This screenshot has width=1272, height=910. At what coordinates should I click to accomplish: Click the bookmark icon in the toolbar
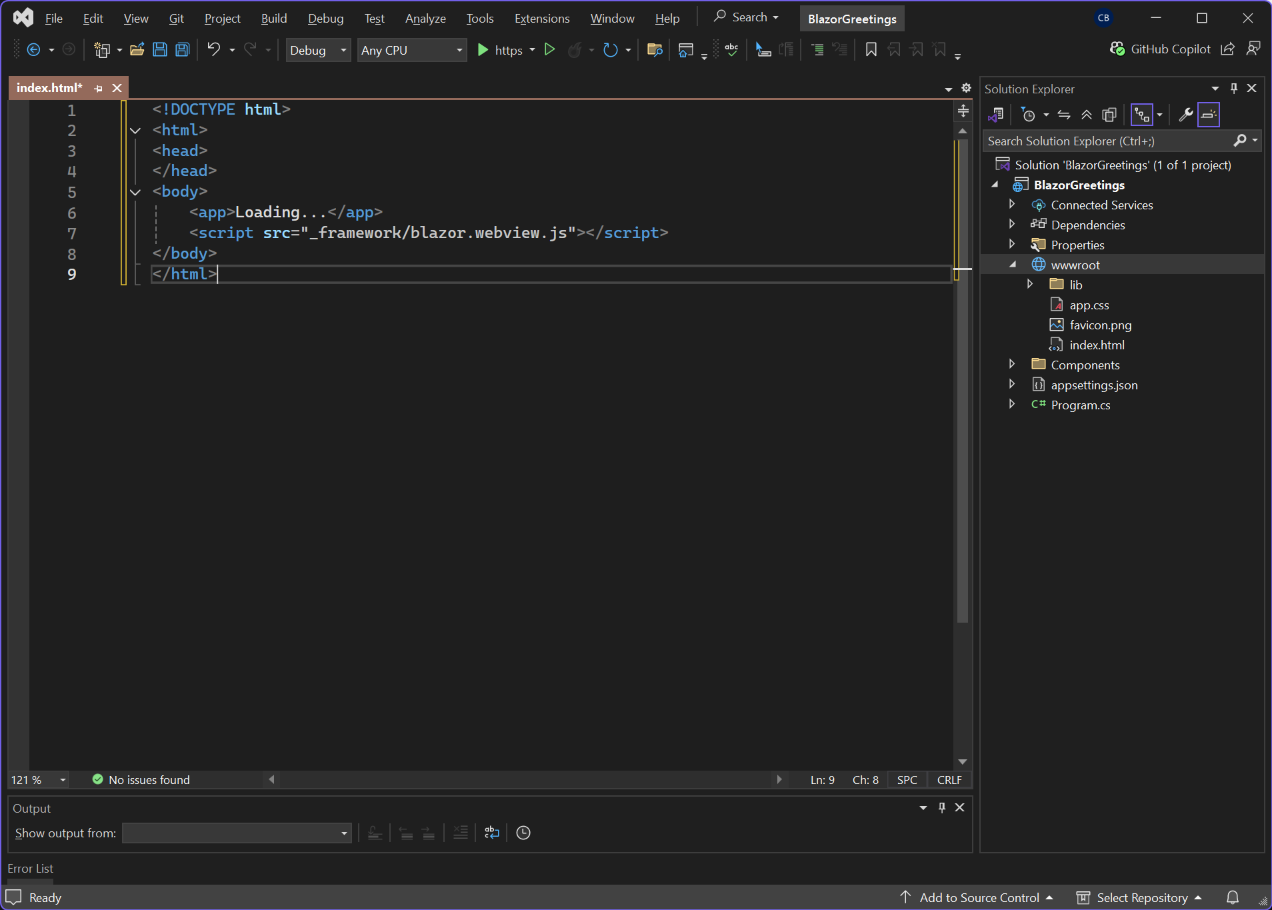coord(871,50)
